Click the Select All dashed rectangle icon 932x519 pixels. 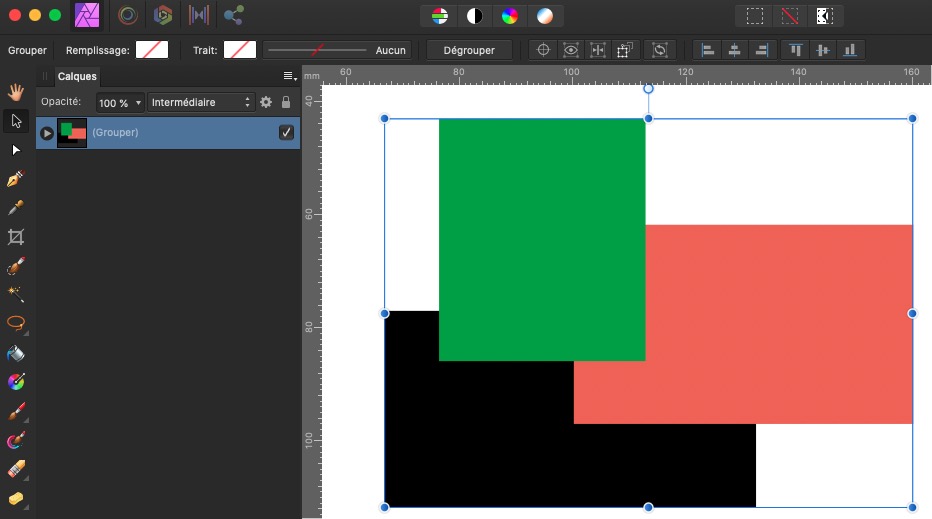pyautogui.click(x=755, y=16)
